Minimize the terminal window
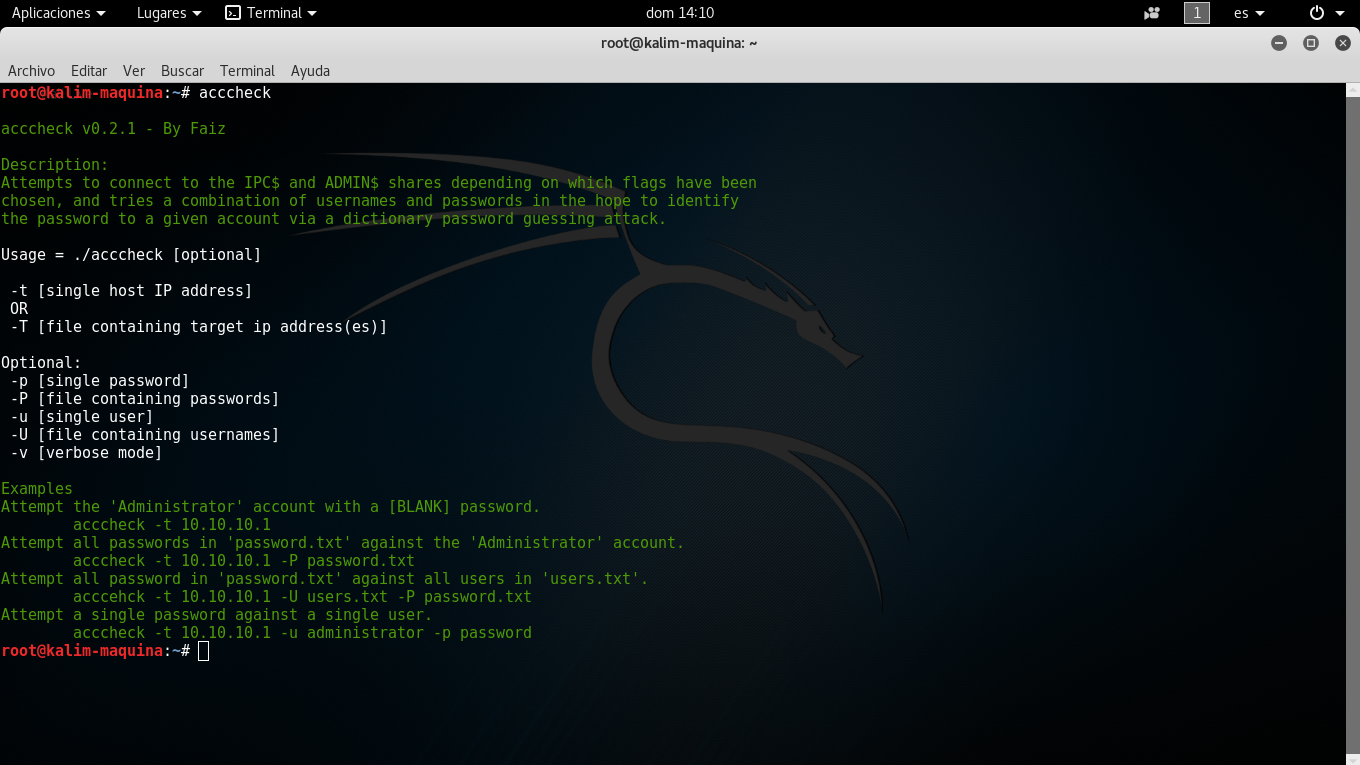The width and height of the screenshot is (1360, 765). click(x=1278, y=43)
